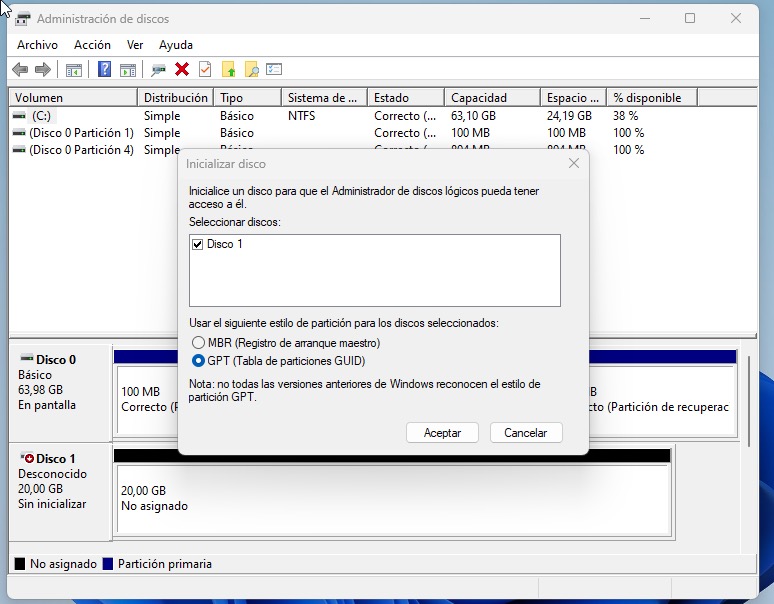Click the folder with magnifier search icon

click(x=251, y=70)
